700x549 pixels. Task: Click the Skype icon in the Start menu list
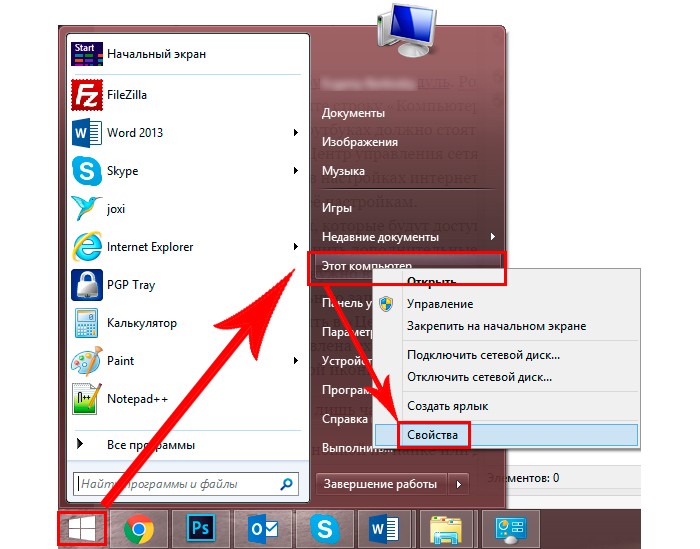coord(87,171)
